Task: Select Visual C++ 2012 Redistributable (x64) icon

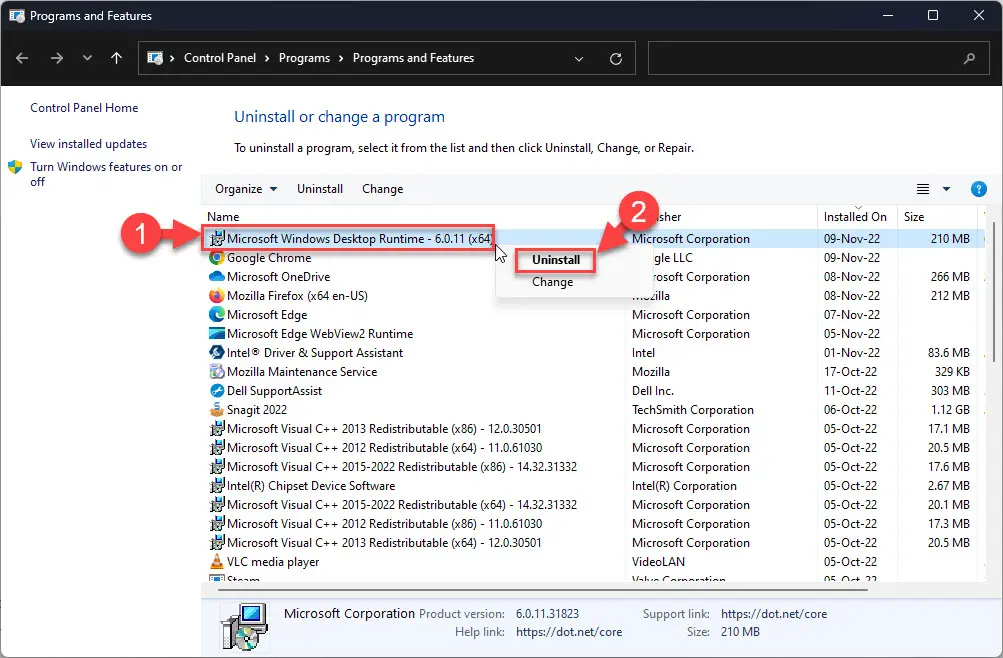Action: point(217,448)
